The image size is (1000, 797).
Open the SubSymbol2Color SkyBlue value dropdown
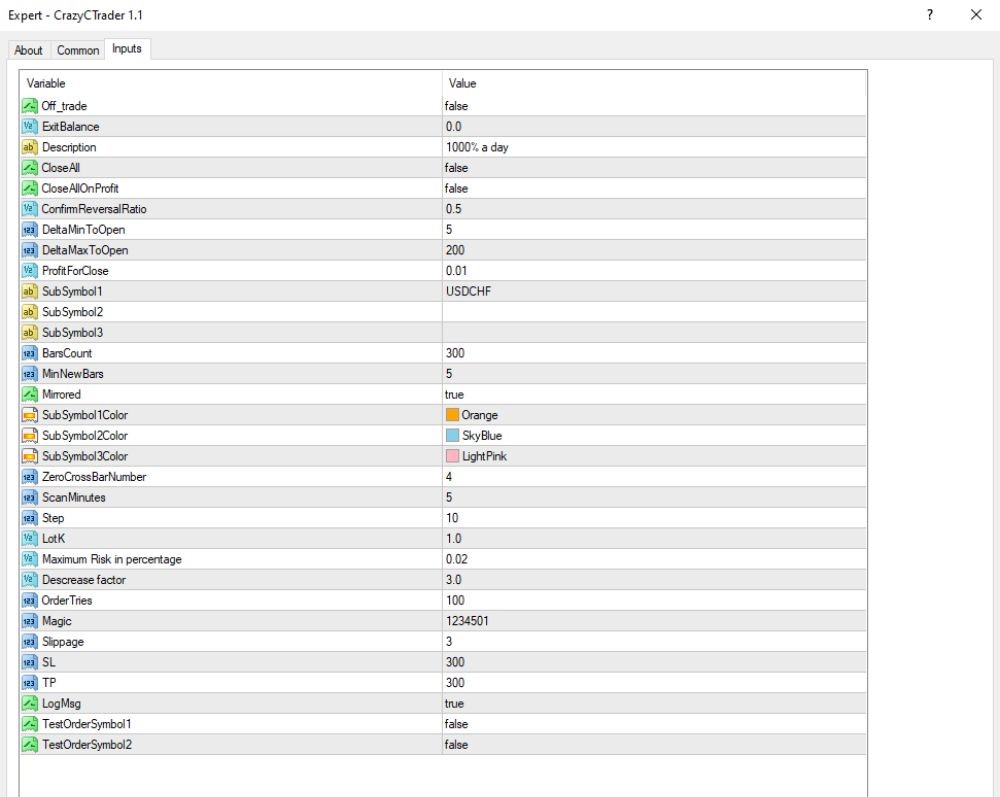(x=654, y=435)
